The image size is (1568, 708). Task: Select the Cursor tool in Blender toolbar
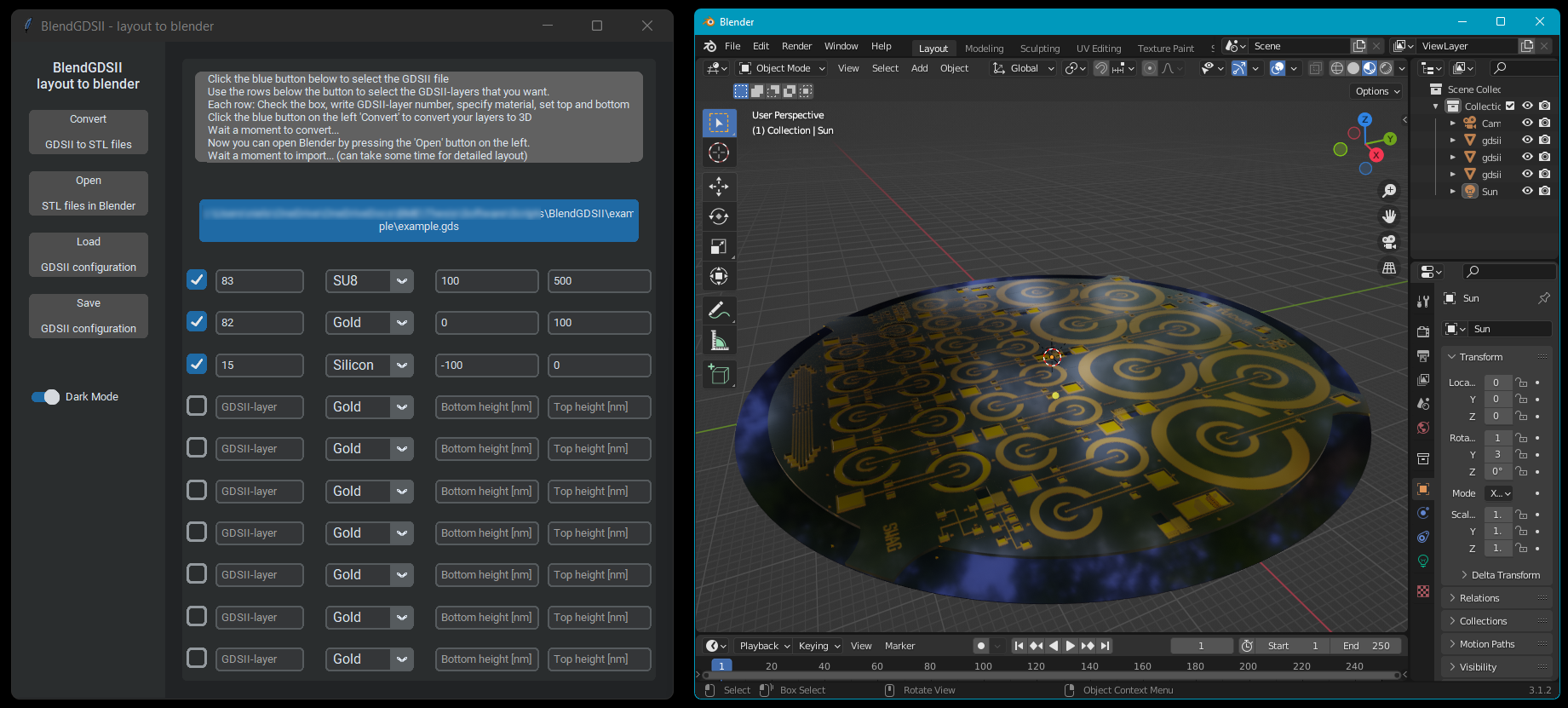(x=719, y=153)
